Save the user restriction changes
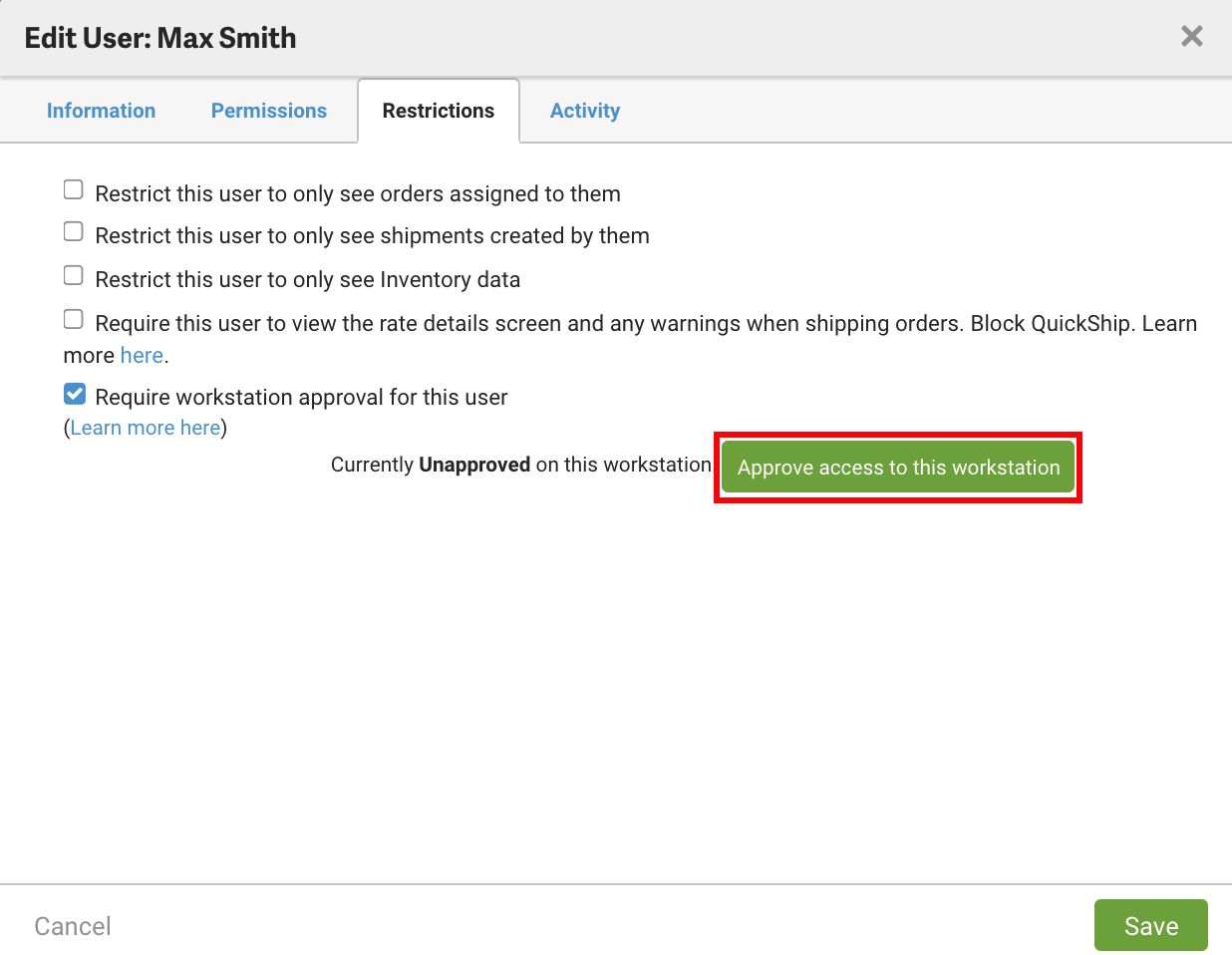This screenshot has width=1232, height=955. click(x=1150, y=926)
